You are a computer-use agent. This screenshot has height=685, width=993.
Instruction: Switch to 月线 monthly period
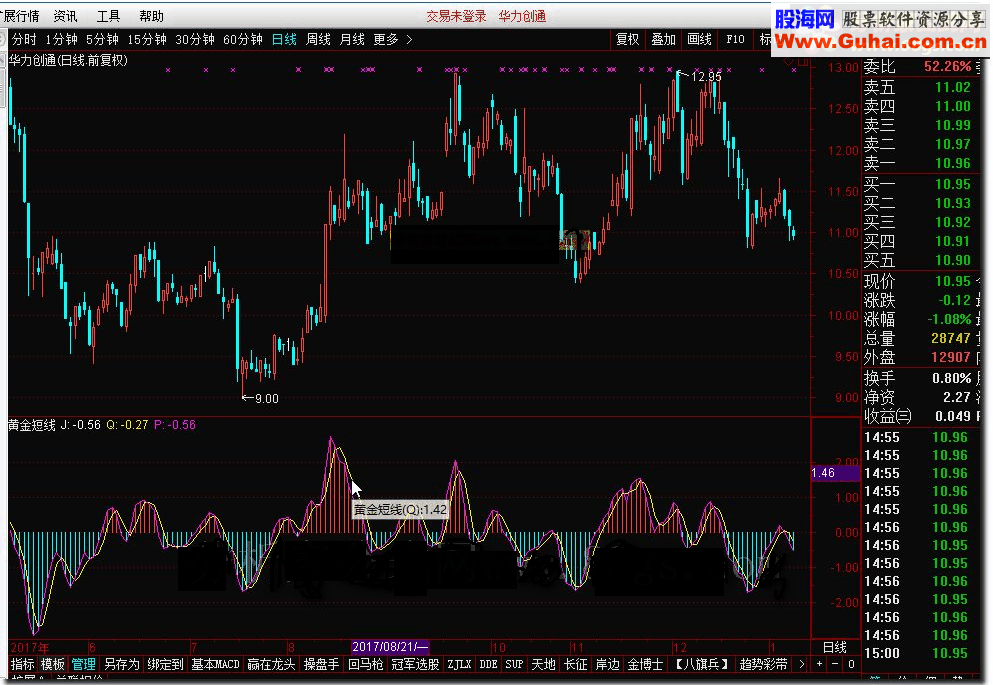pyautogui.click(x=352, y=39)
